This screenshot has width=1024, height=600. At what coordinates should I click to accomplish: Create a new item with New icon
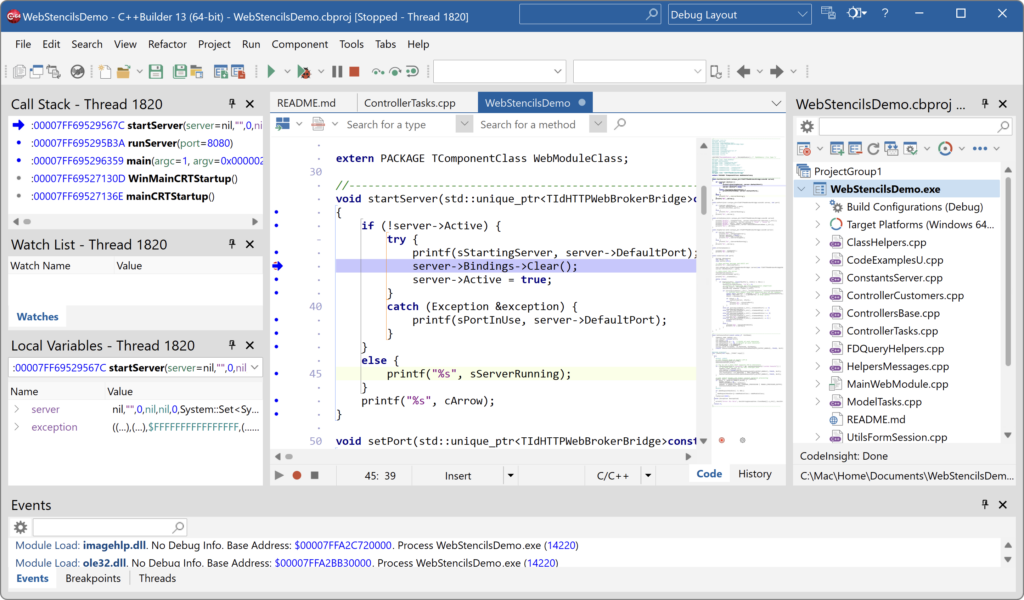tap(104, 71)
